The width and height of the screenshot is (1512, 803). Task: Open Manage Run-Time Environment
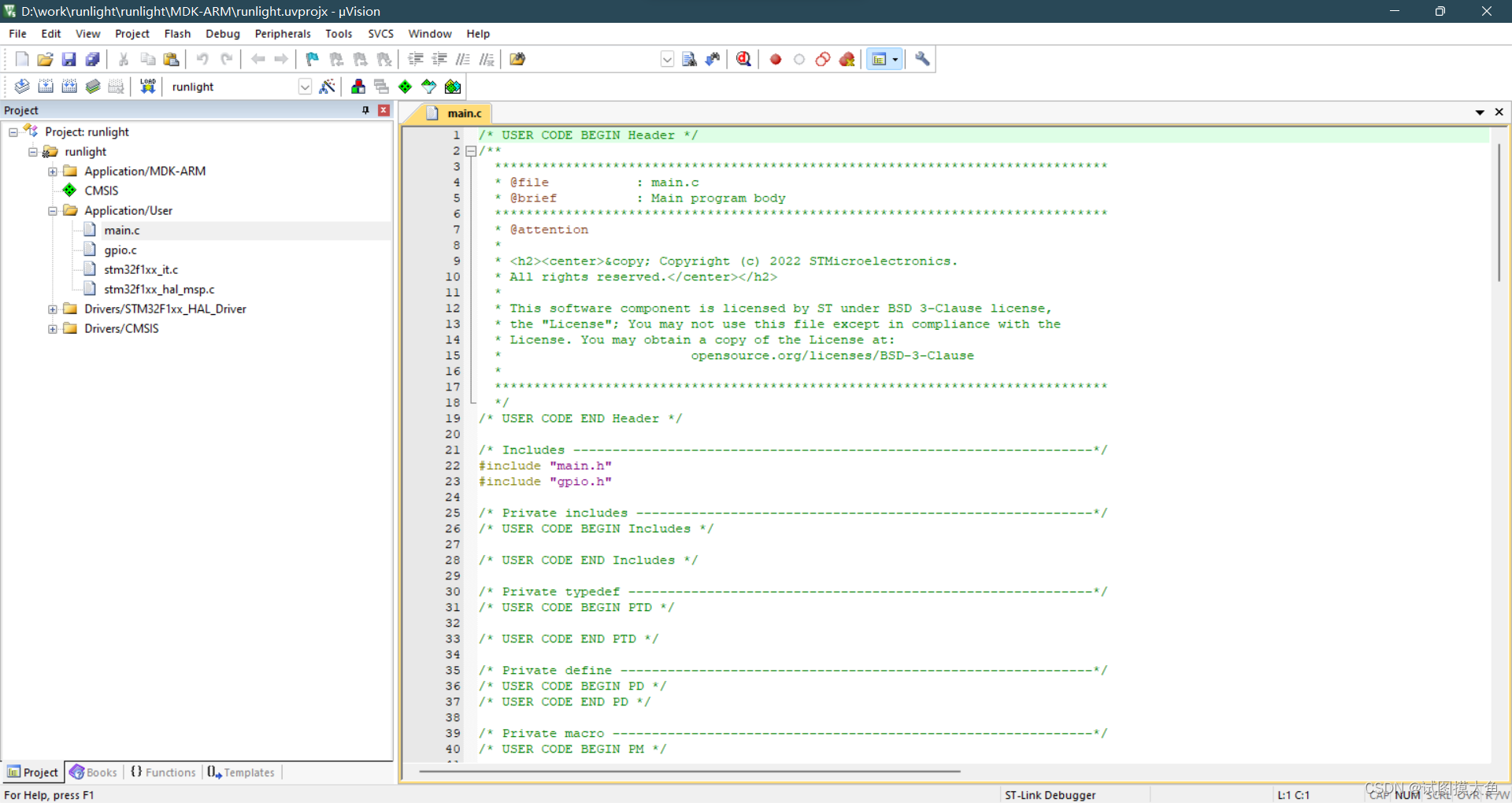pos(404,87)
